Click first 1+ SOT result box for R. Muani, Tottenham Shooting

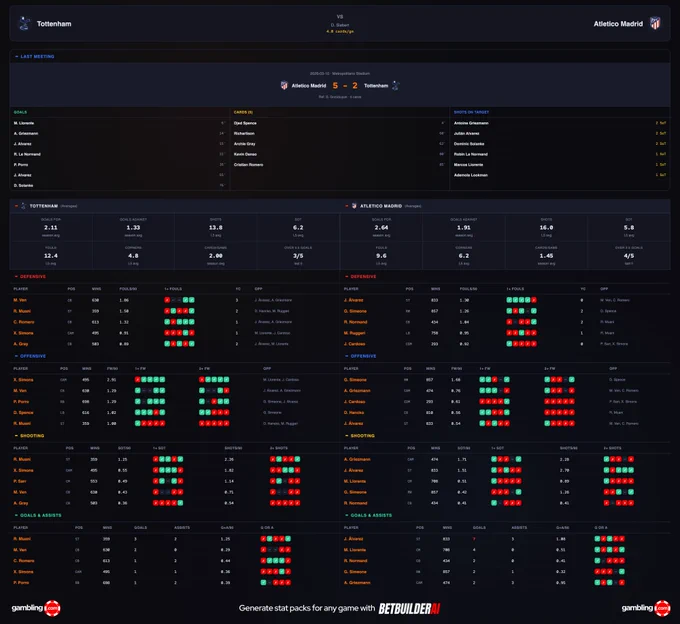point(156,459)
